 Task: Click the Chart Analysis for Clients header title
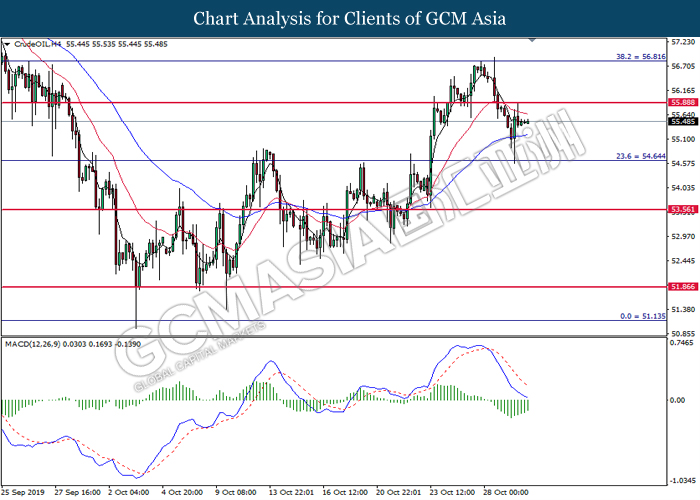pos(350,19)
